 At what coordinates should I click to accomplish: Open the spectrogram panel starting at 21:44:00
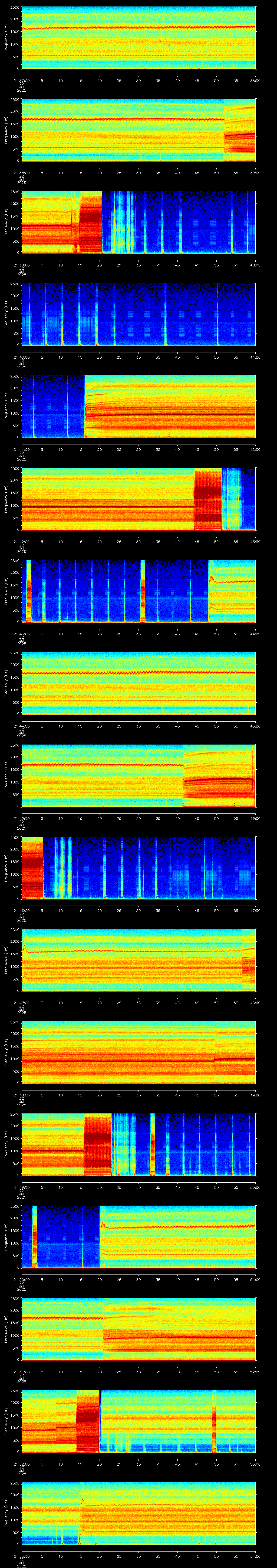point(138,683)
